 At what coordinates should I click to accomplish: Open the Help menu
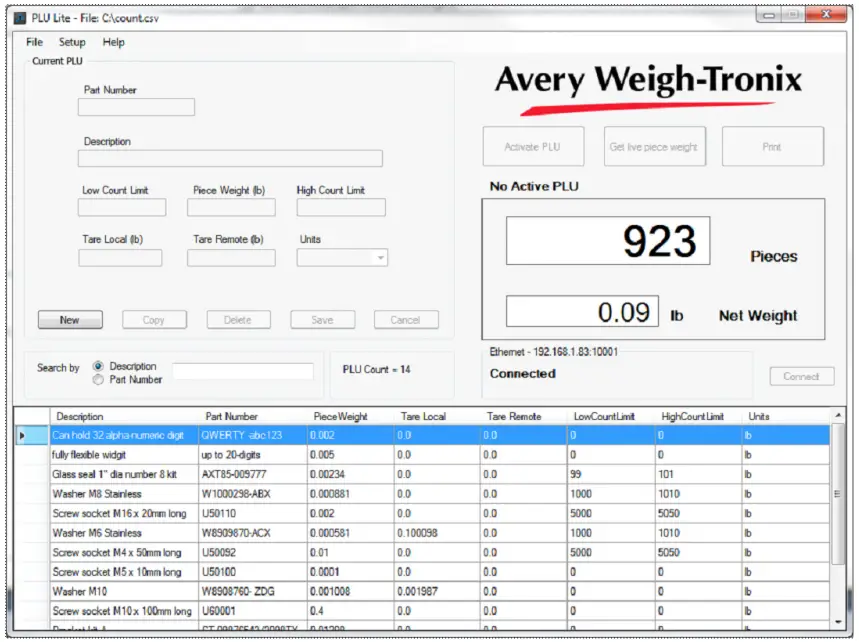(112, 42)
